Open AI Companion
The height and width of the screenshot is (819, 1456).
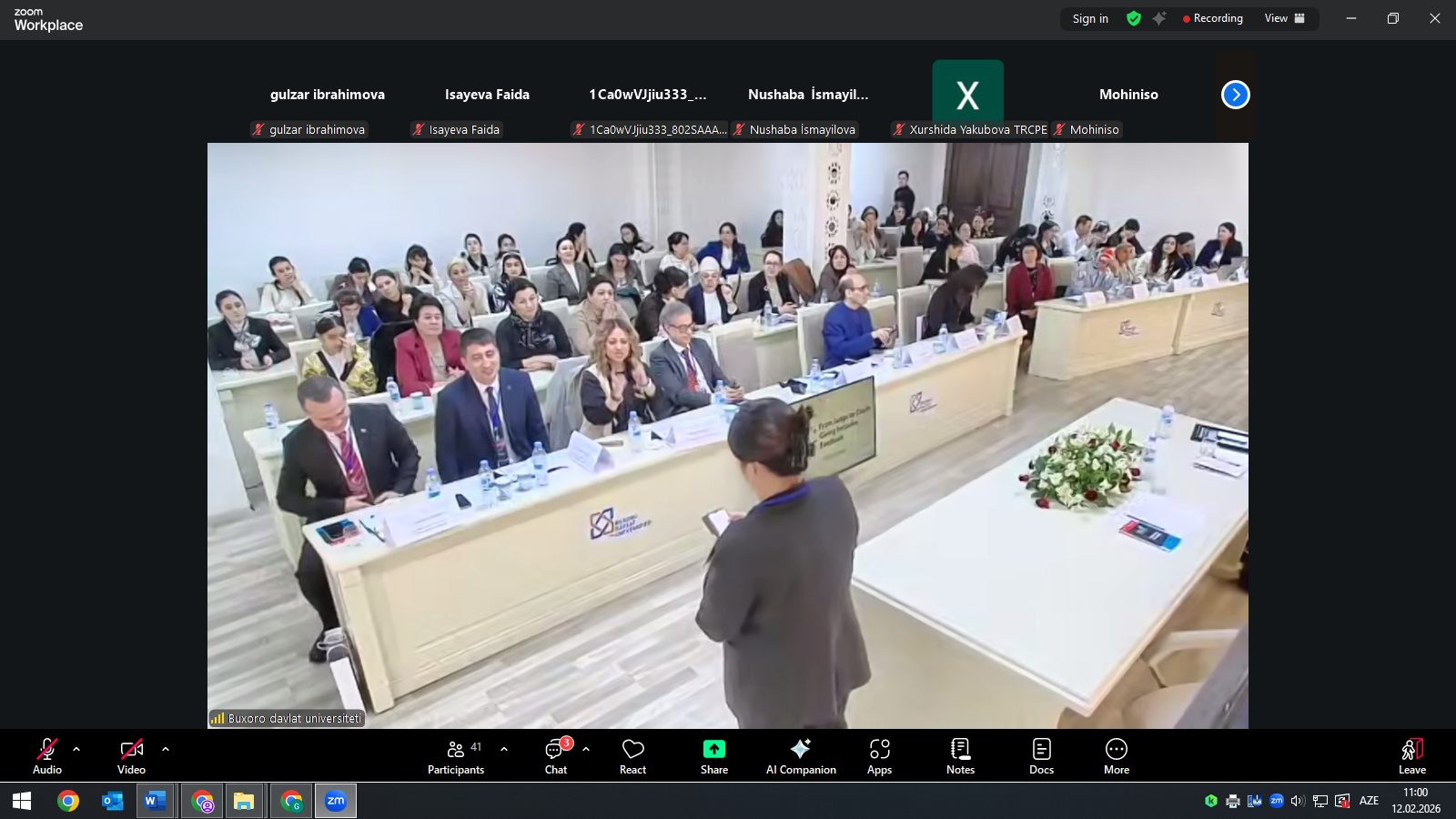(801, 755)
